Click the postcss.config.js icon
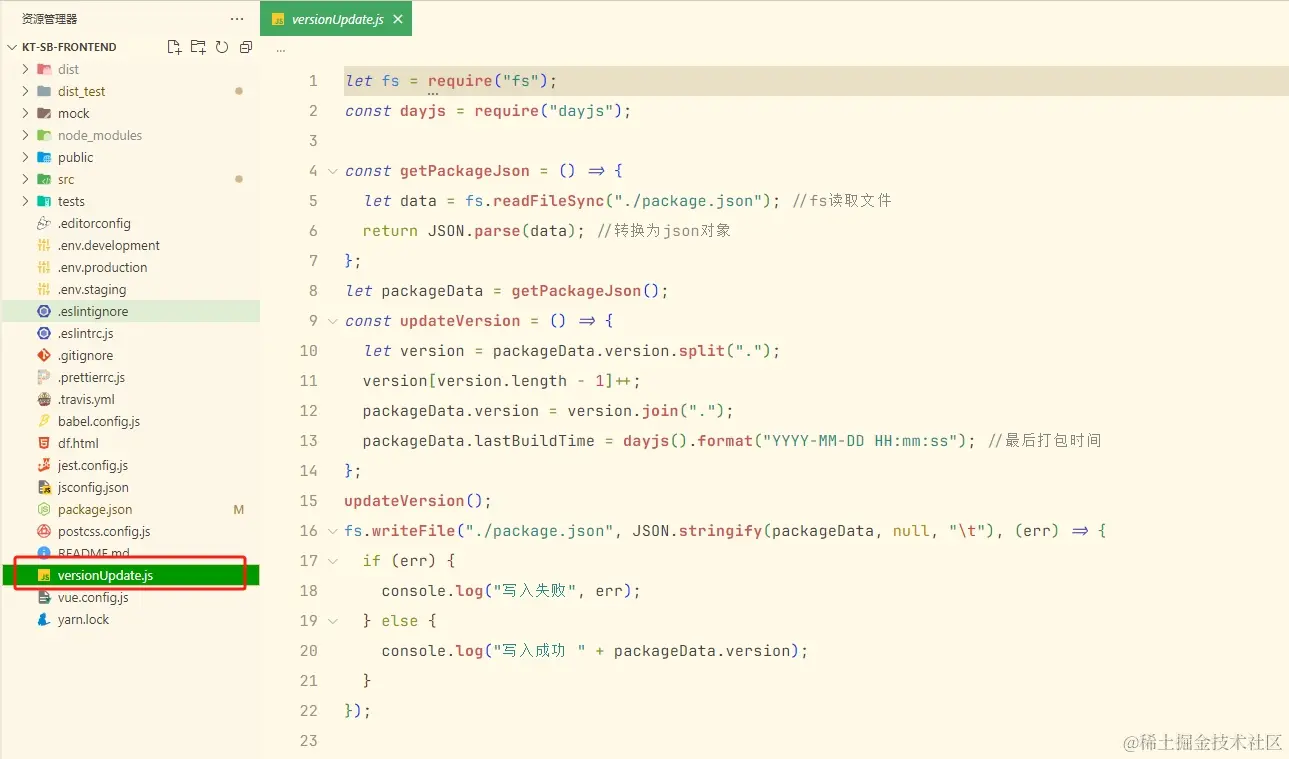The height and width of the screenshot is (759, 1289). pos(43,531)
